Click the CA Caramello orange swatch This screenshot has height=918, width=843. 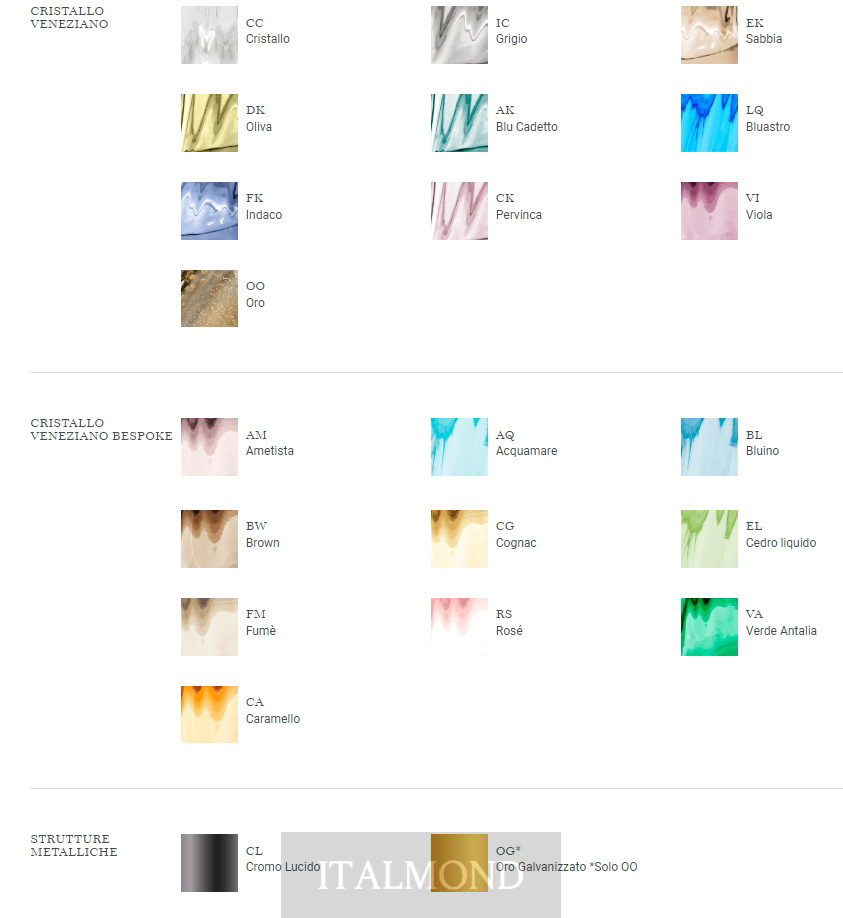[x=209, y=714]
